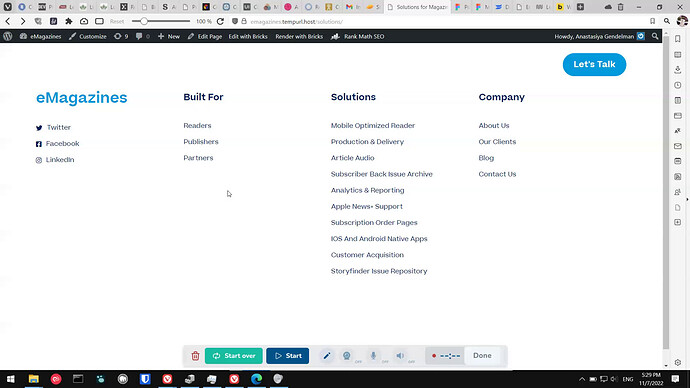This screenshot has height=388, width=690.
Task: Open Howdy, Anastasiya Gendelman account menu
Action: [599, 37]
